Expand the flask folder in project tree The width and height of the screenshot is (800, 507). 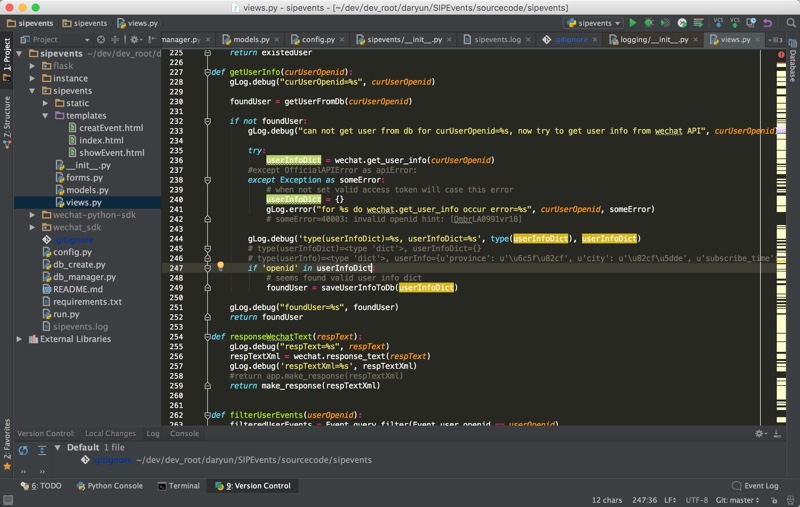tap(33, 66)
